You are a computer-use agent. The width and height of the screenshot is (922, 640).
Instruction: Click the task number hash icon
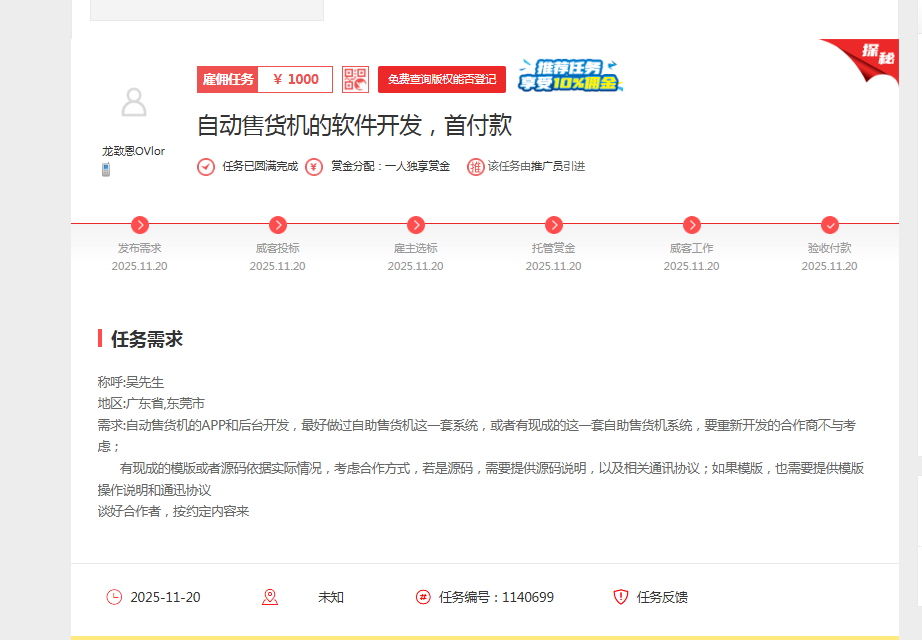tap(423, 597)
